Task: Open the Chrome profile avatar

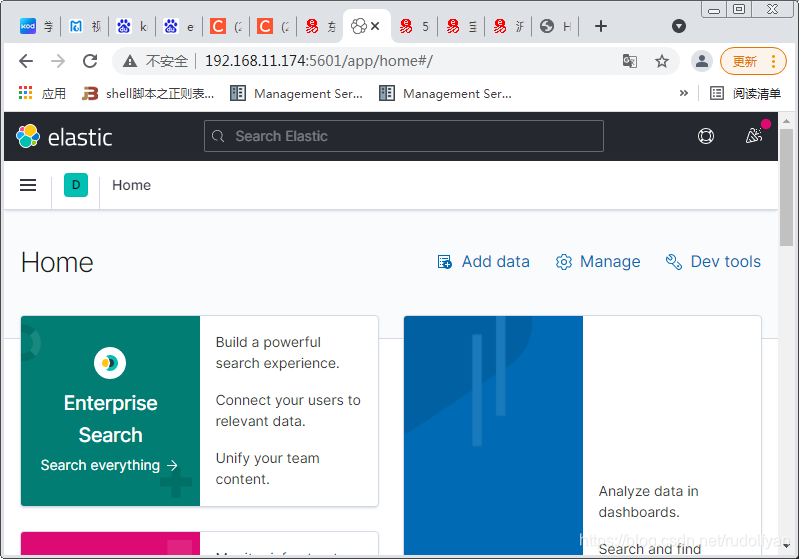Action: [702, 61]
